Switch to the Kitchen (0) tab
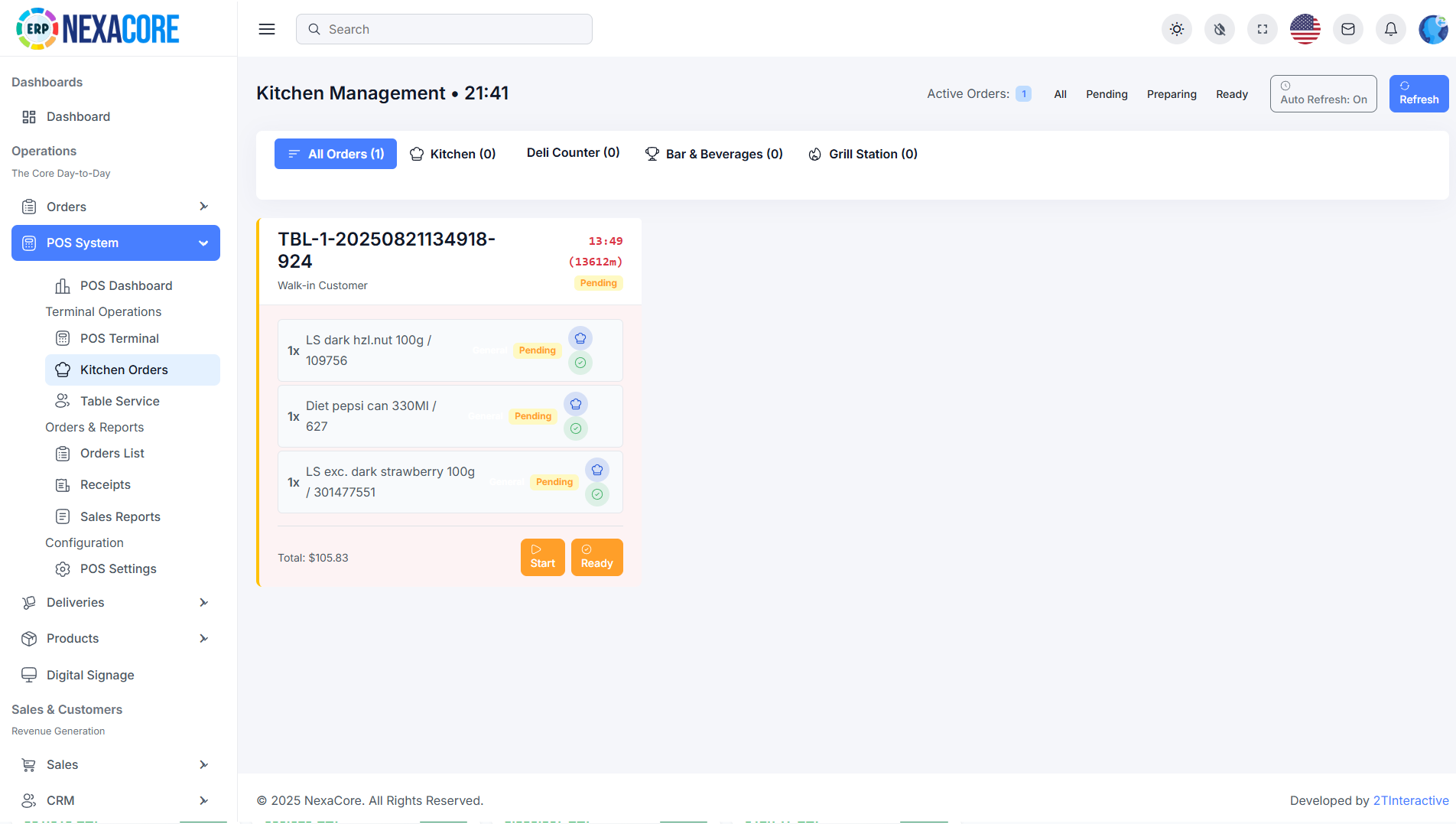The height and width of the screenshot is (824, 1456). tap(453, 154)
